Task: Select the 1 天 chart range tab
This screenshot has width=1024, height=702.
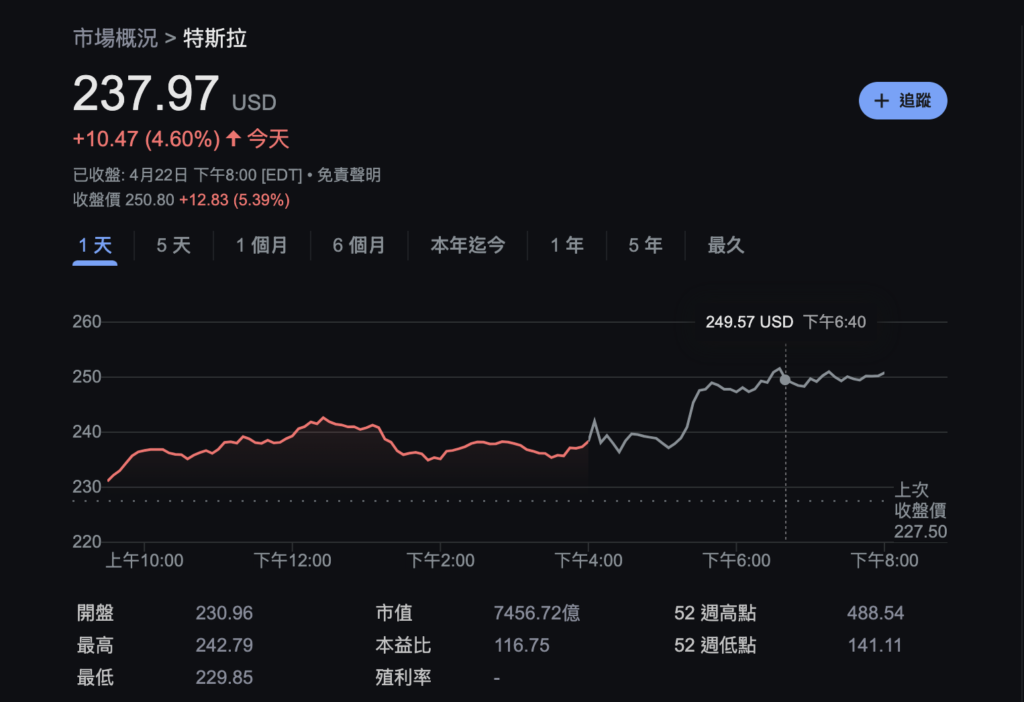Action: pos(95,246)
